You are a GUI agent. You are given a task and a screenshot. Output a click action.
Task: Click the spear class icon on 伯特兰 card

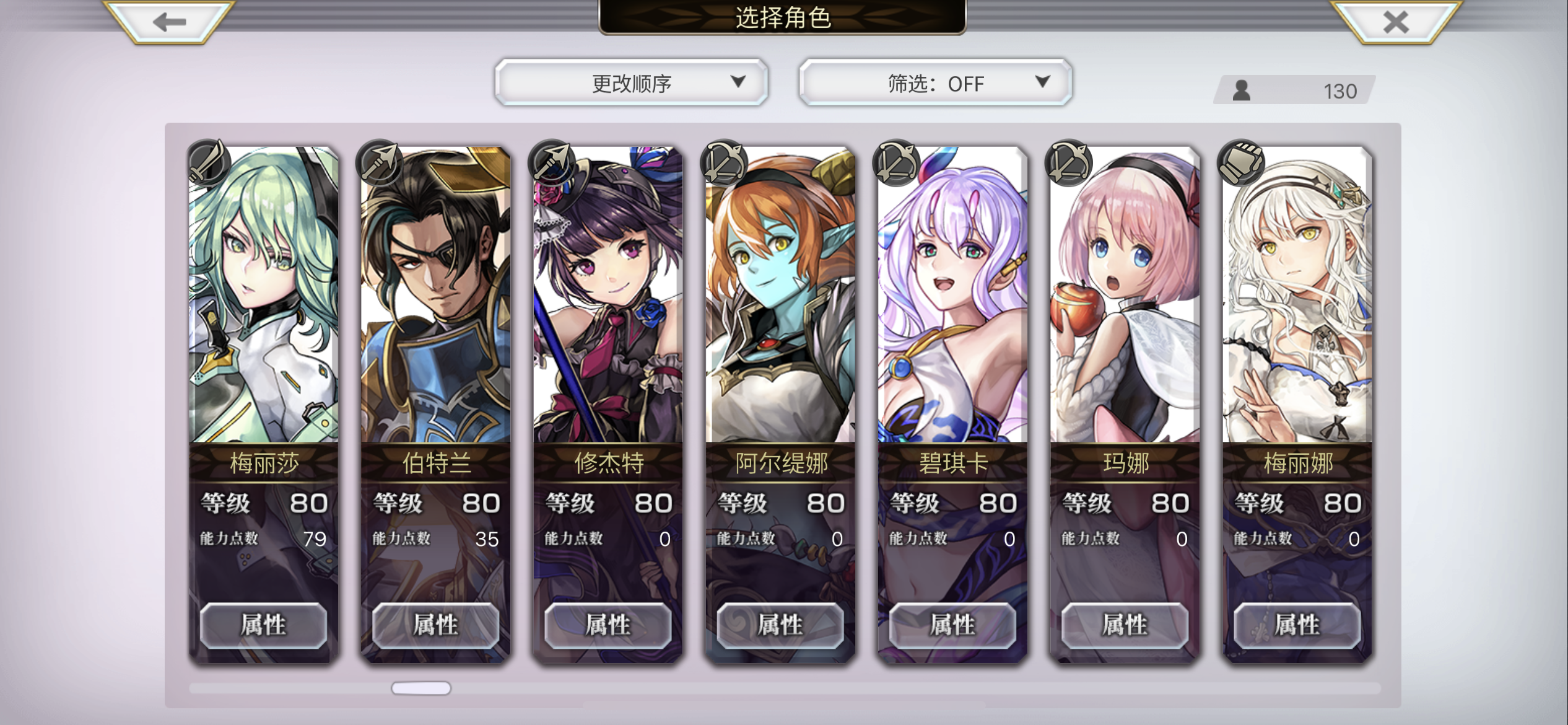[381, 163]
